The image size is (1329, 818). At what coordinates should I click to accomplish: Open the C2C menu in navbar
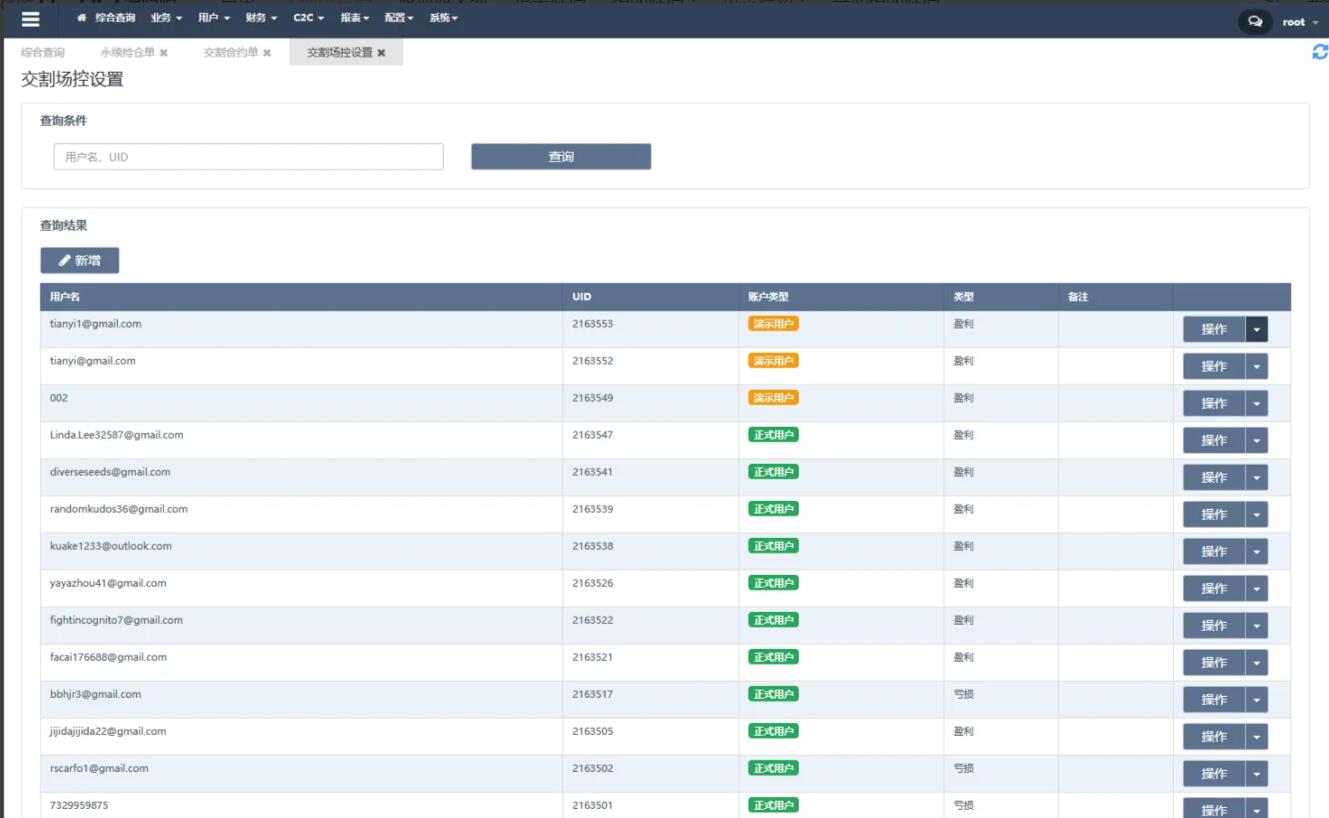click(x=308, y=18)
